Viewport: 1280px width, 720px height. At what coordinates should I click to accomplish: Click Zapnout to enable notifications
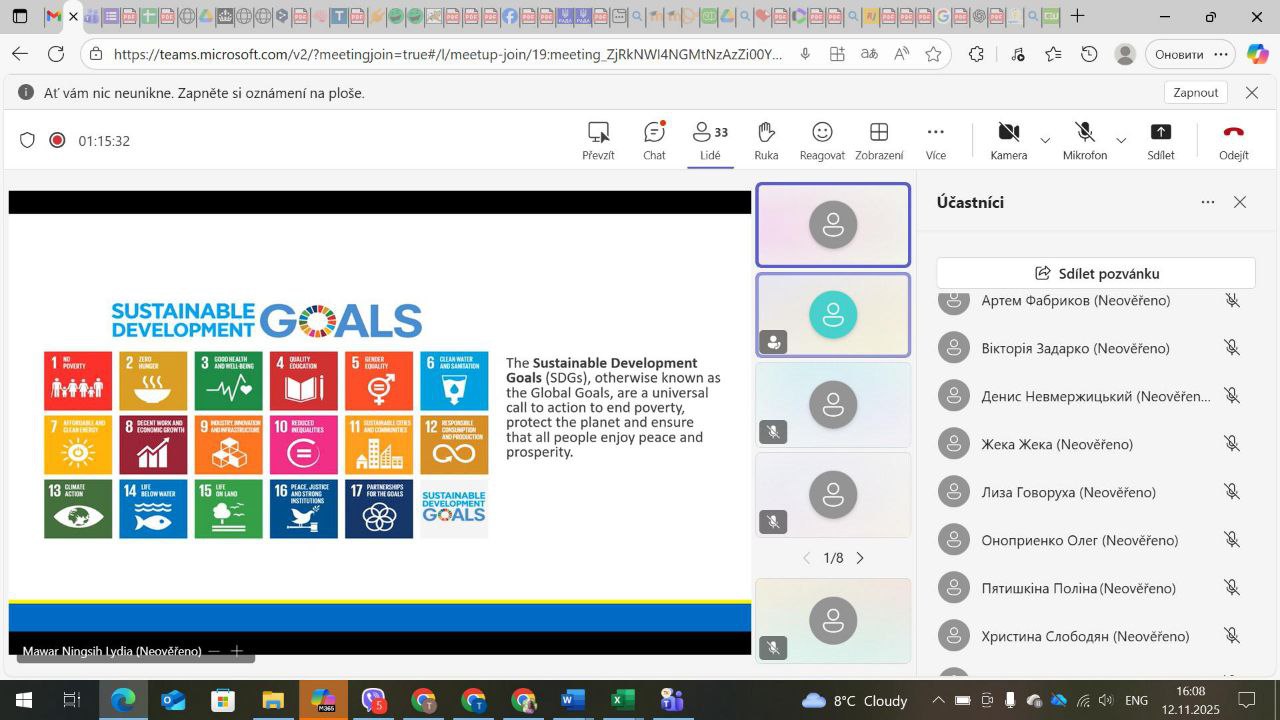(1195, 92)
